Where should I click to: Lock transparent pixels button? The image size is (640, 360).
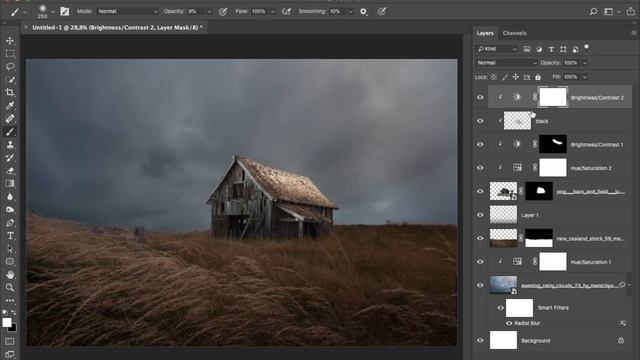point(494,77)
